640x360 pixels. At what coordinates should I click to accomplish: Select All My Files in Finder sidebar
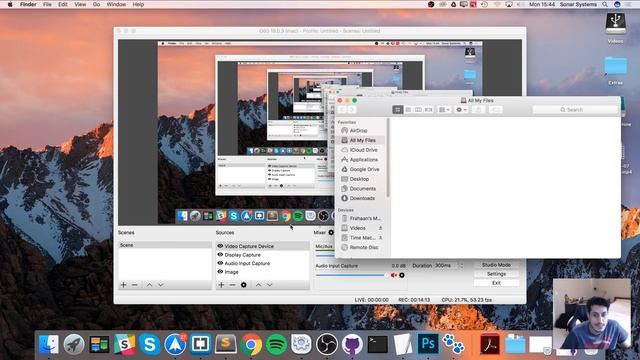point(361,140)
